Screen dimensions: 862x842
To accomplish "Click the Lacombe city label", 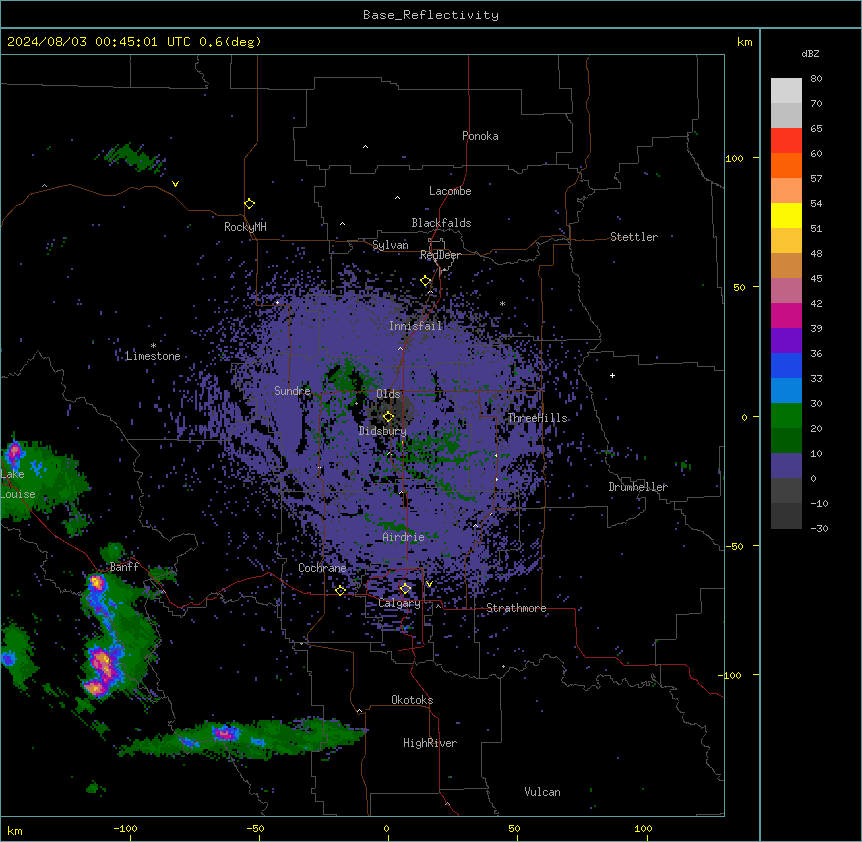I will pyautogui.click(x=450, y=191).
